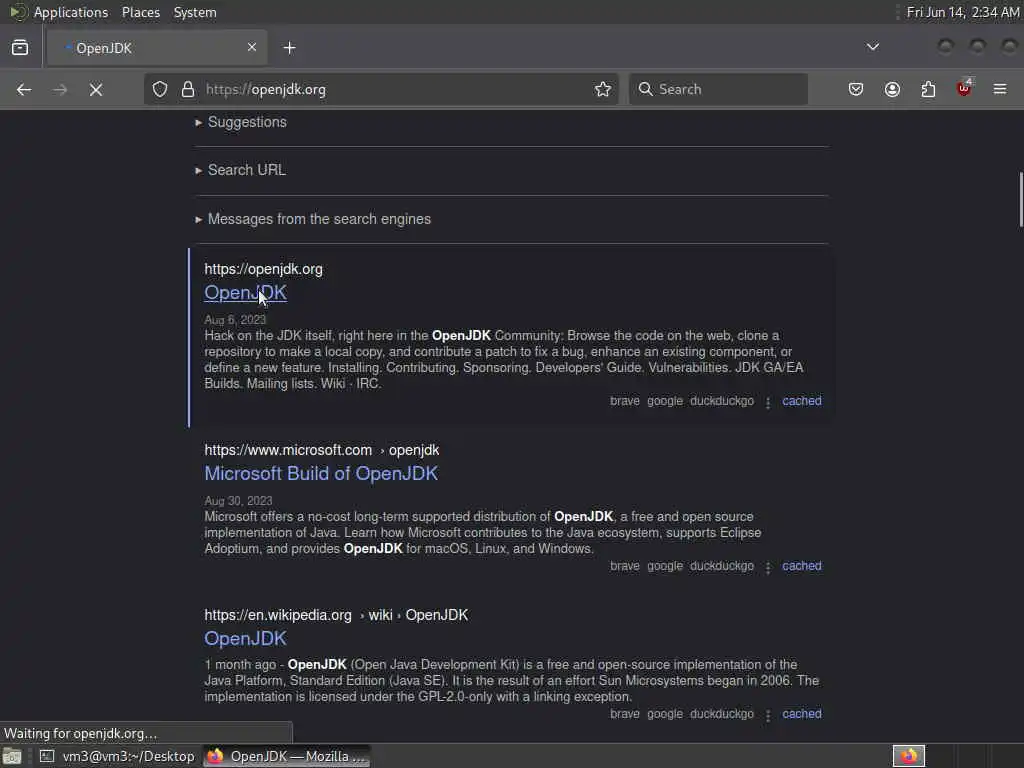Open a new tab with plus button
The image size is (1024, 768).
289,48
